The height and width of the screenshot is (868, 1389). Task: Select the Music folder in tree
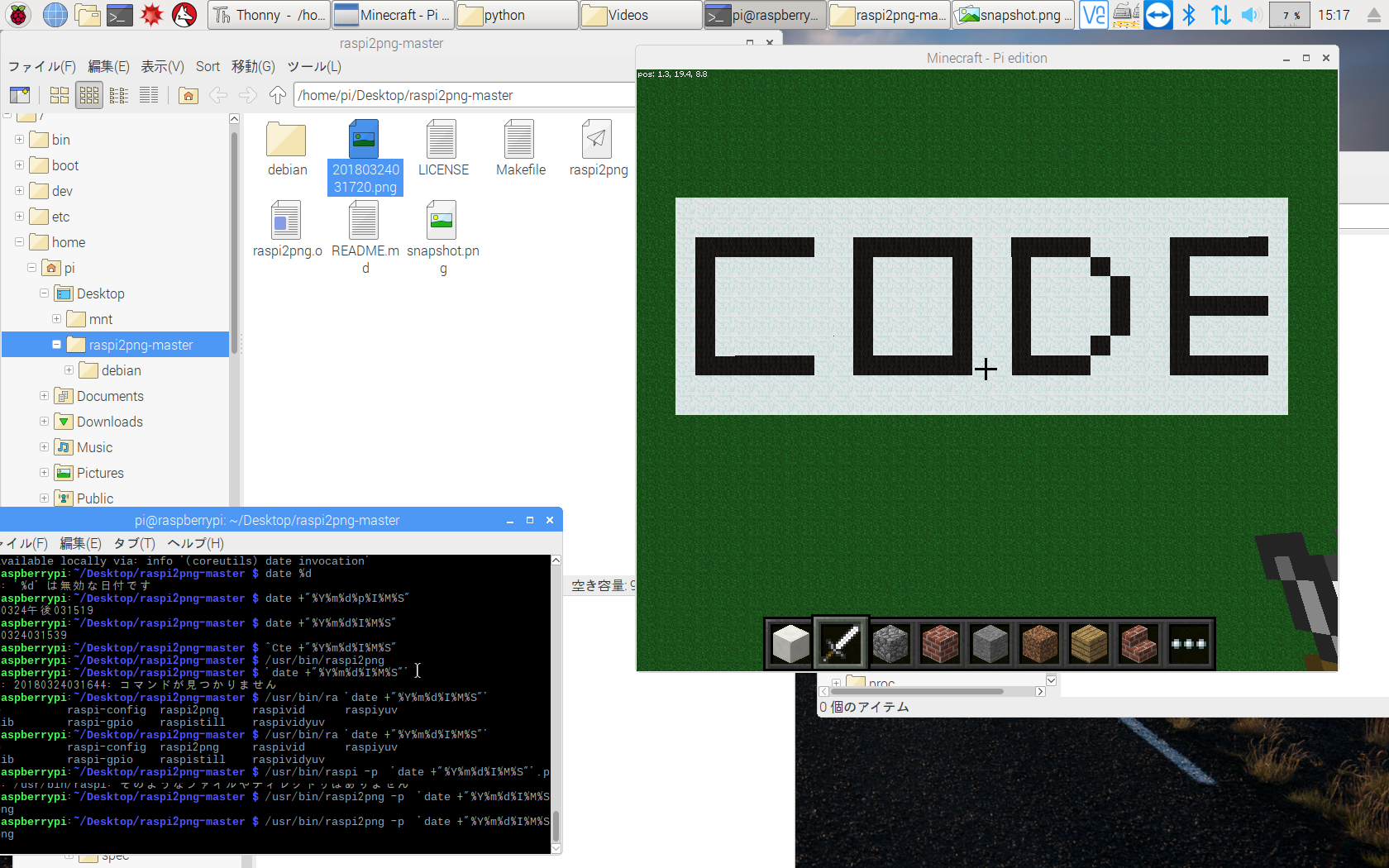point(94,447)
